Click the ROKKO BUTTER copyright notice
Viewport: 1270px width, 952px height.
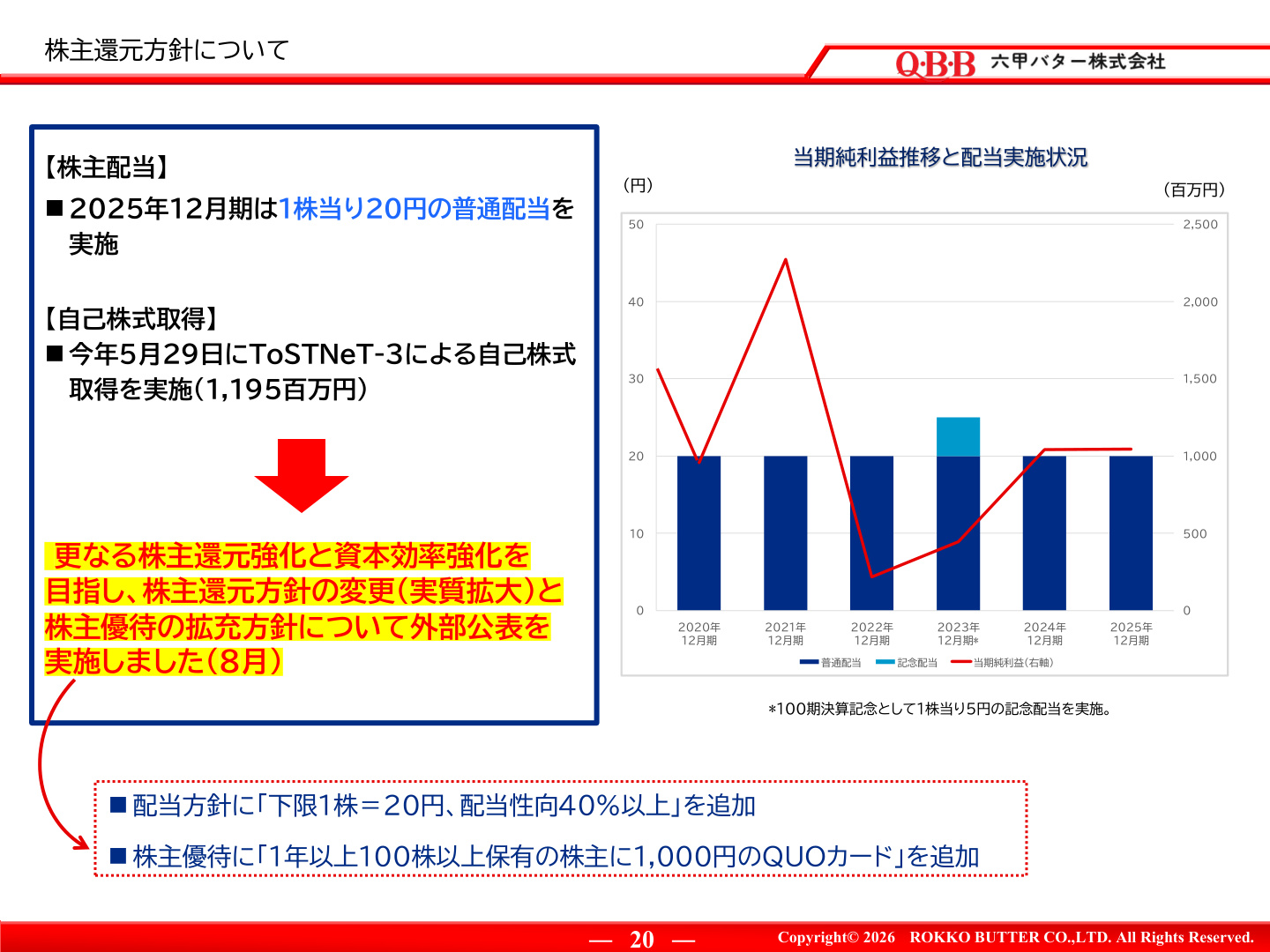tap(1016, 938)
